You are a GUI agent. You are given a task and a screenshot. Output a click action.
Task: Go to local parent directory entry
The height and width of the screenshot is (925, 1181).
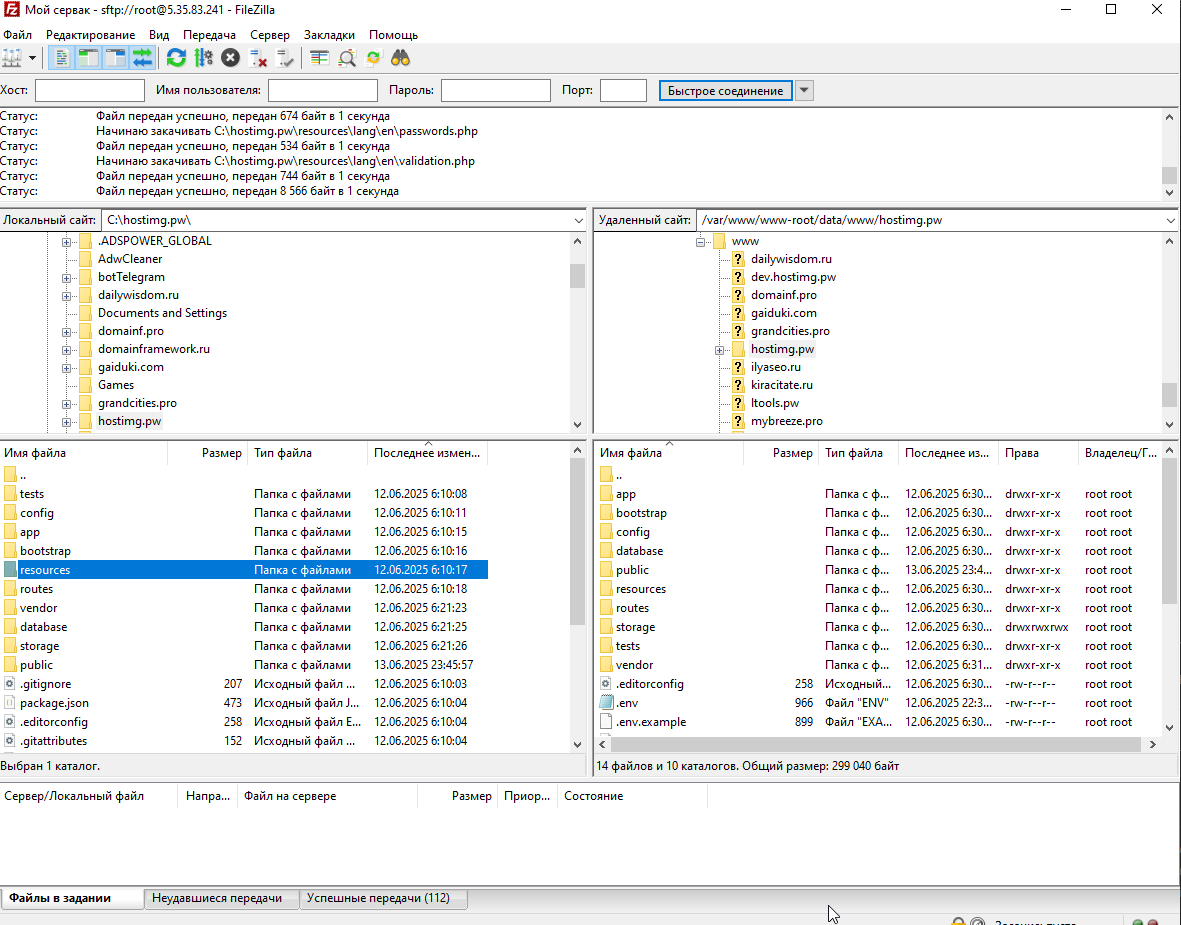tap(245, 475)
